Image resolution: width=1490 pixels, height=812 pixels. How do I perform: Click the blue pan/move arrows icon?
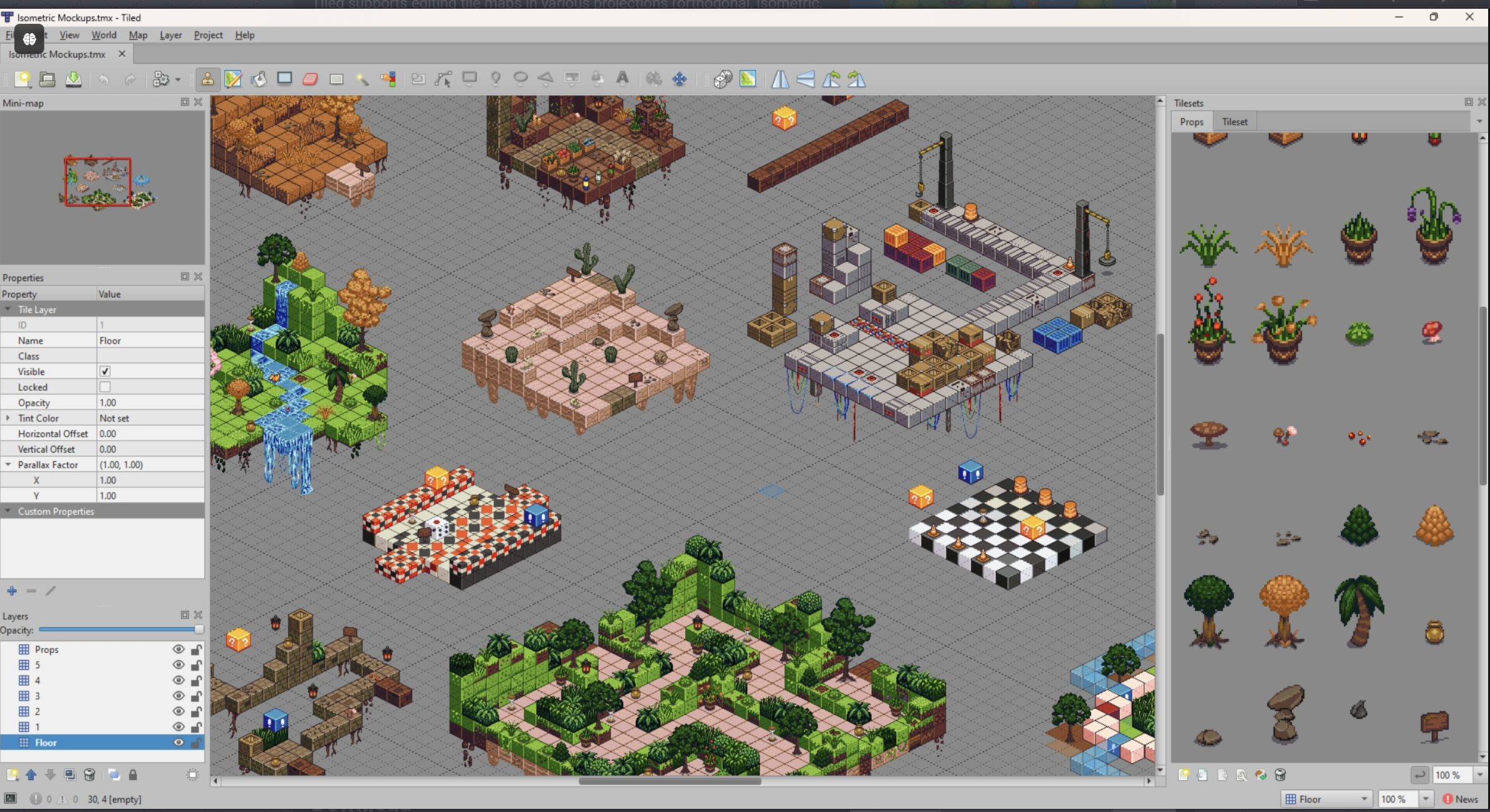[680, 79]
